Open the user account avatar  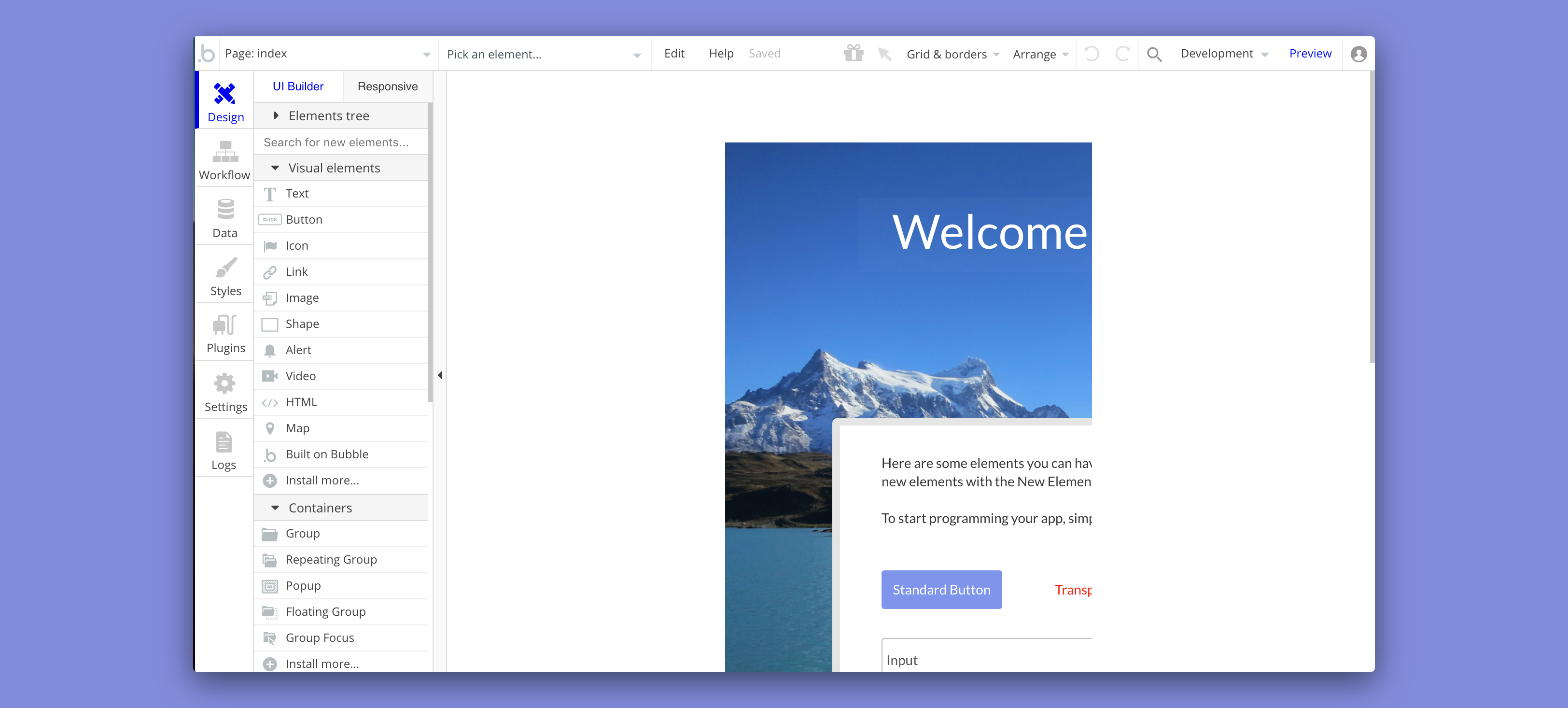[1358, 54]
